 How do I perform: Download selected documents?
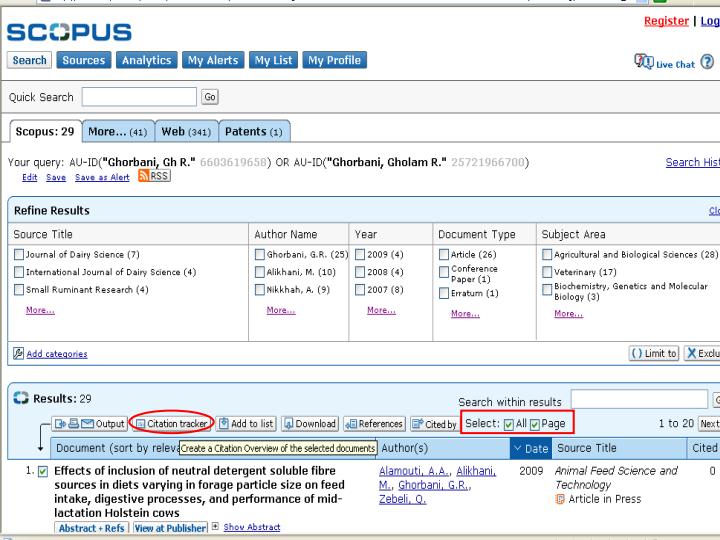coord(310,423)
